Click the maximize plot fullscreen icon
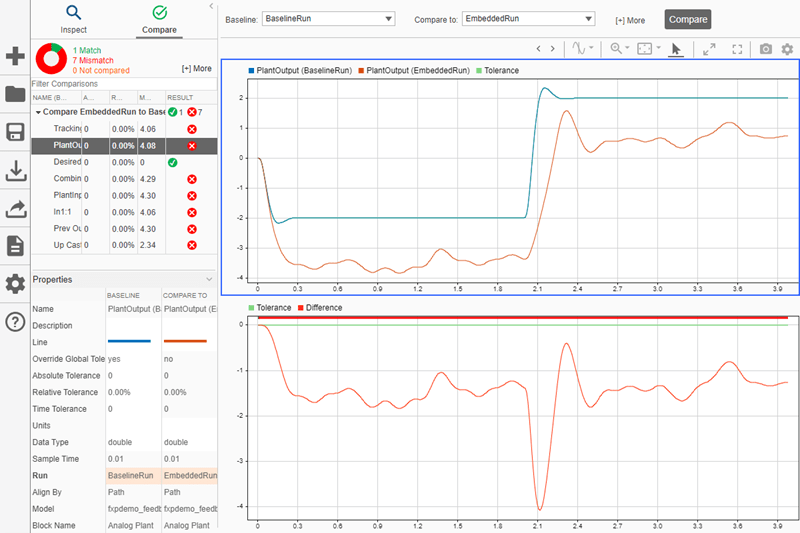Screen dimensions: 800x533 737,49
